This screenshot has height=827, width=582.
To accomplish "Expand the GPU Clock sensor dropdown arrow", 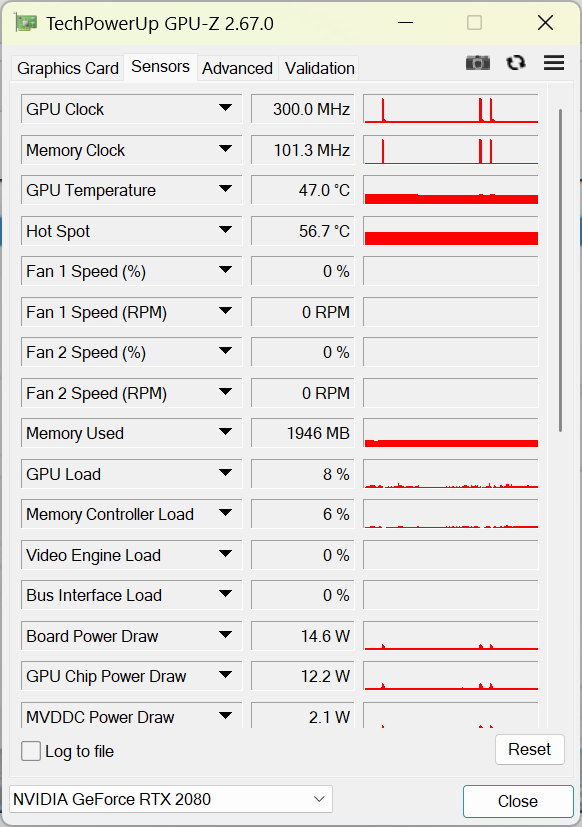I will point(225,108).
